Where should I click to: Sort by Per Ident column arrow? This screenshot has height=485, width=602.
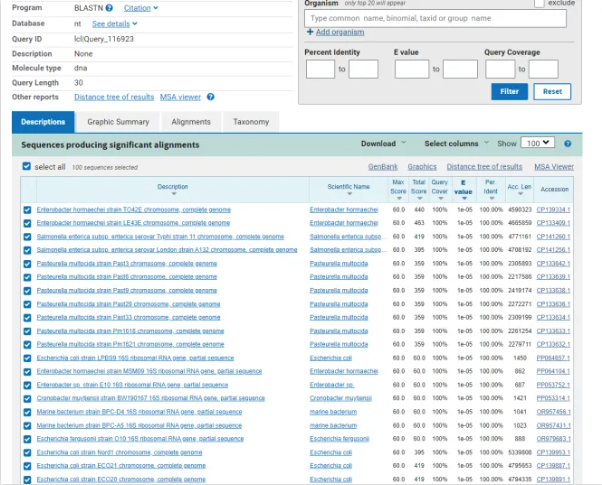pyautogui.click(x=491, y=199)
